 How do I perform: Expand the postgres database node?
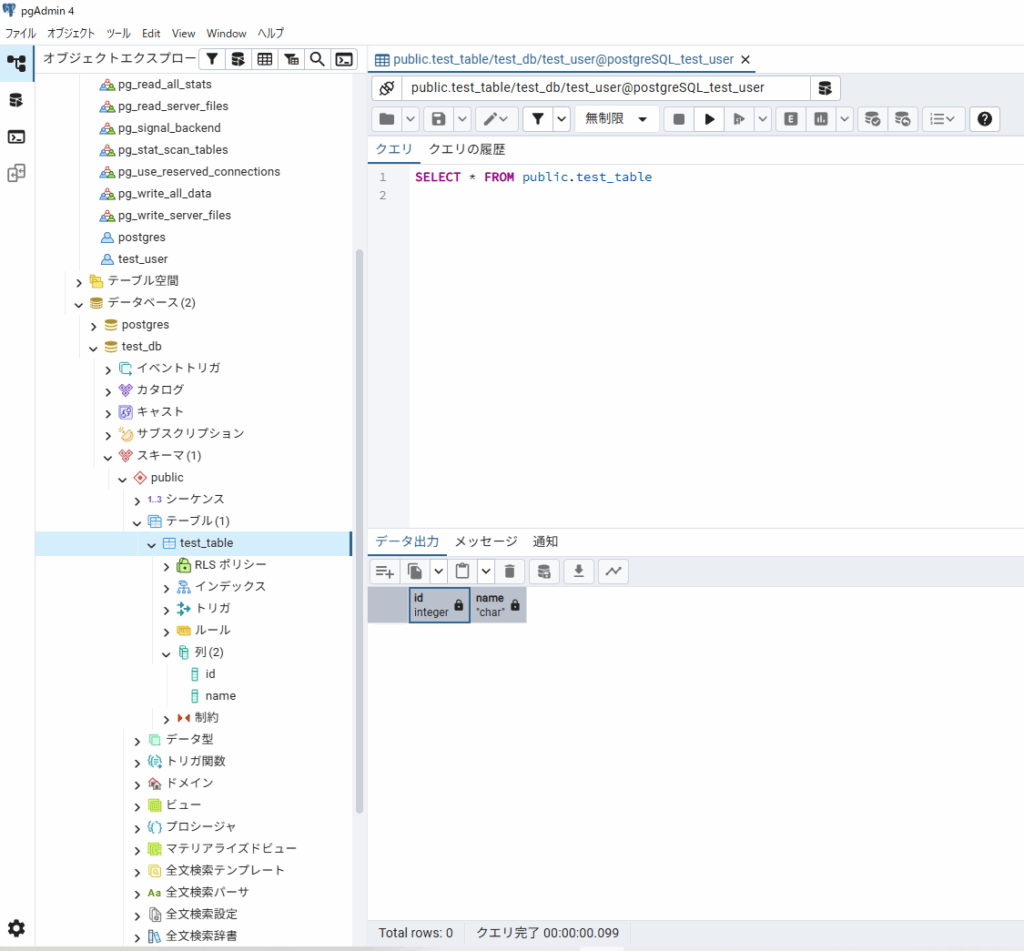pos(93,327)
